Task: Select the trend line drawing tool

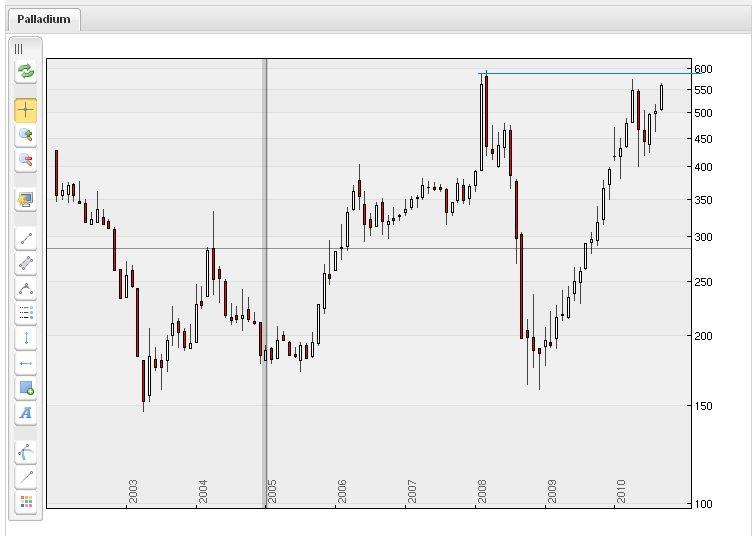Action: (26, 239)
